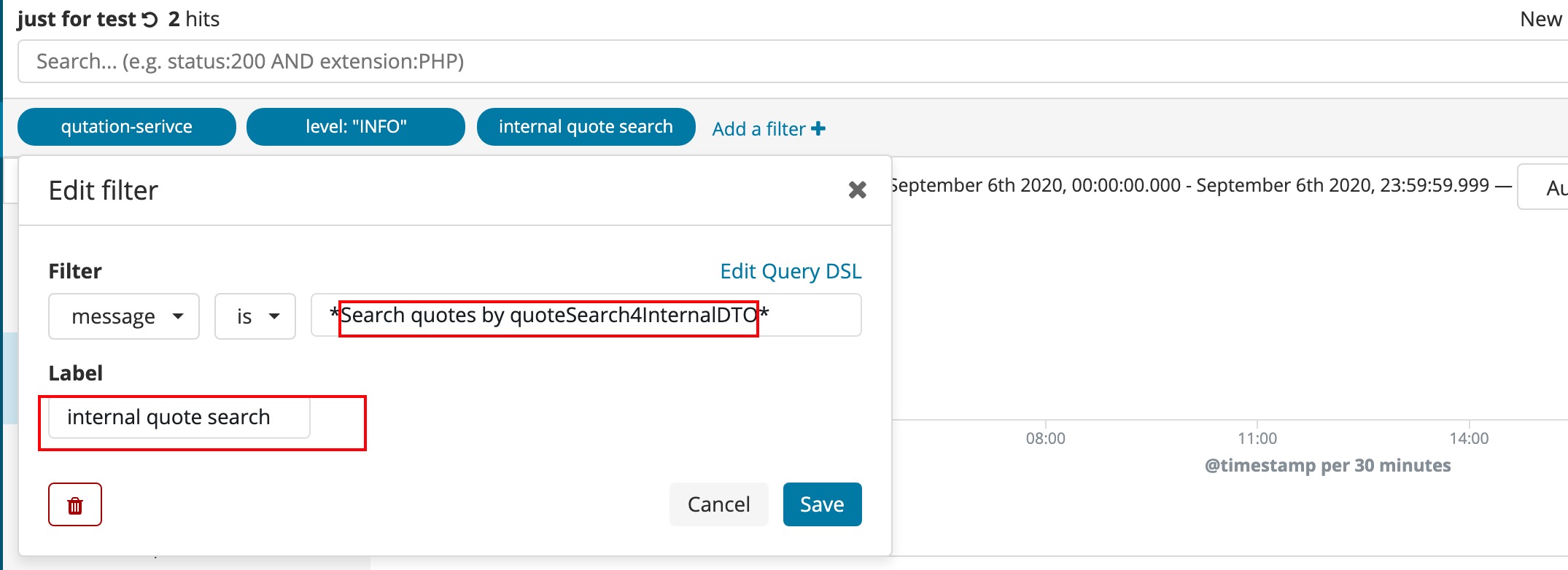Open the 'is' operator dropdown
Image resolution: width=1568 pixels, height=570 pixels.
click(255, 316)
